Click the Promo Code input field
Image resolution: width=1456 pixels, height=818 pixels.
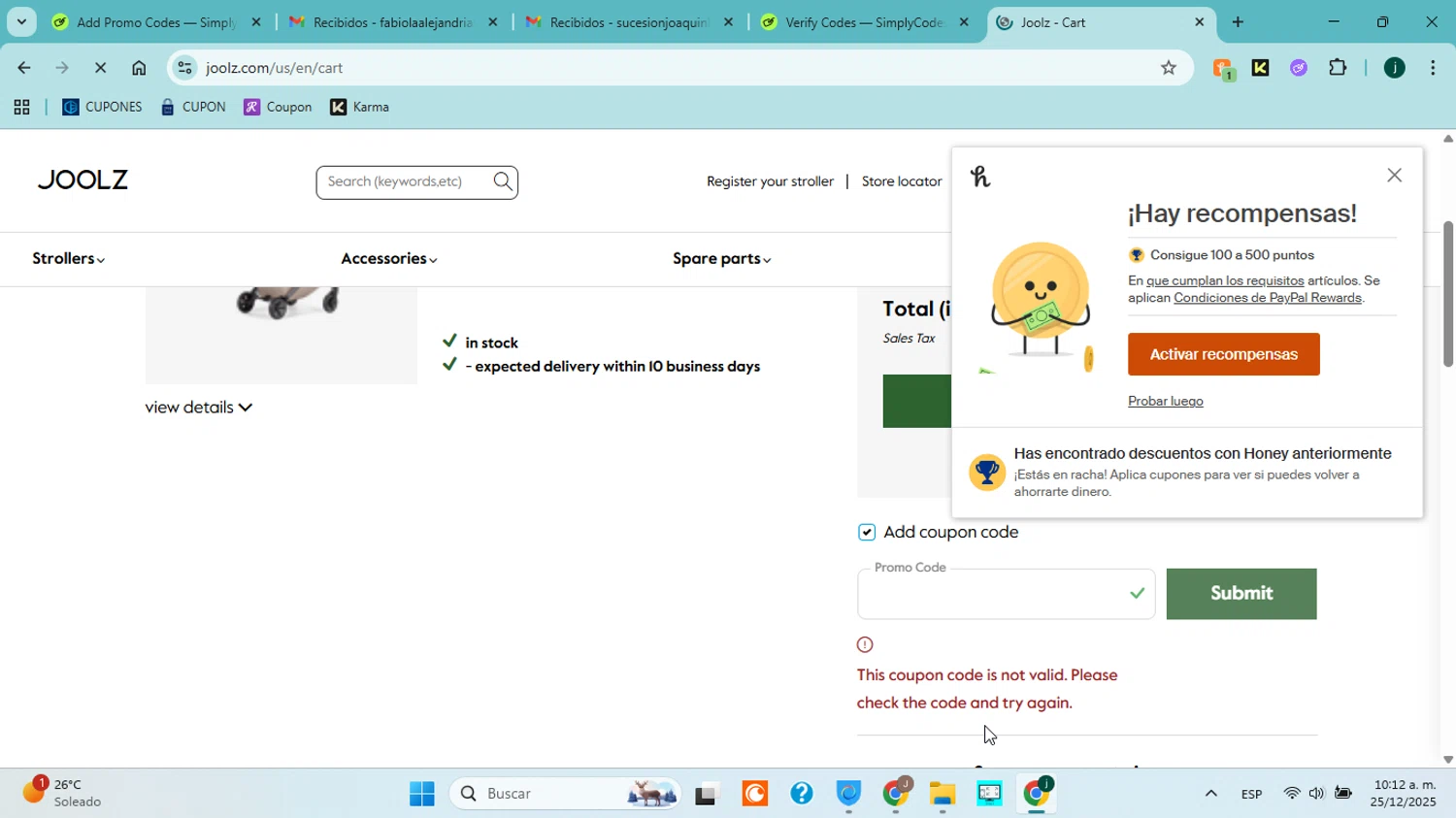click(x=1006, y=594)
